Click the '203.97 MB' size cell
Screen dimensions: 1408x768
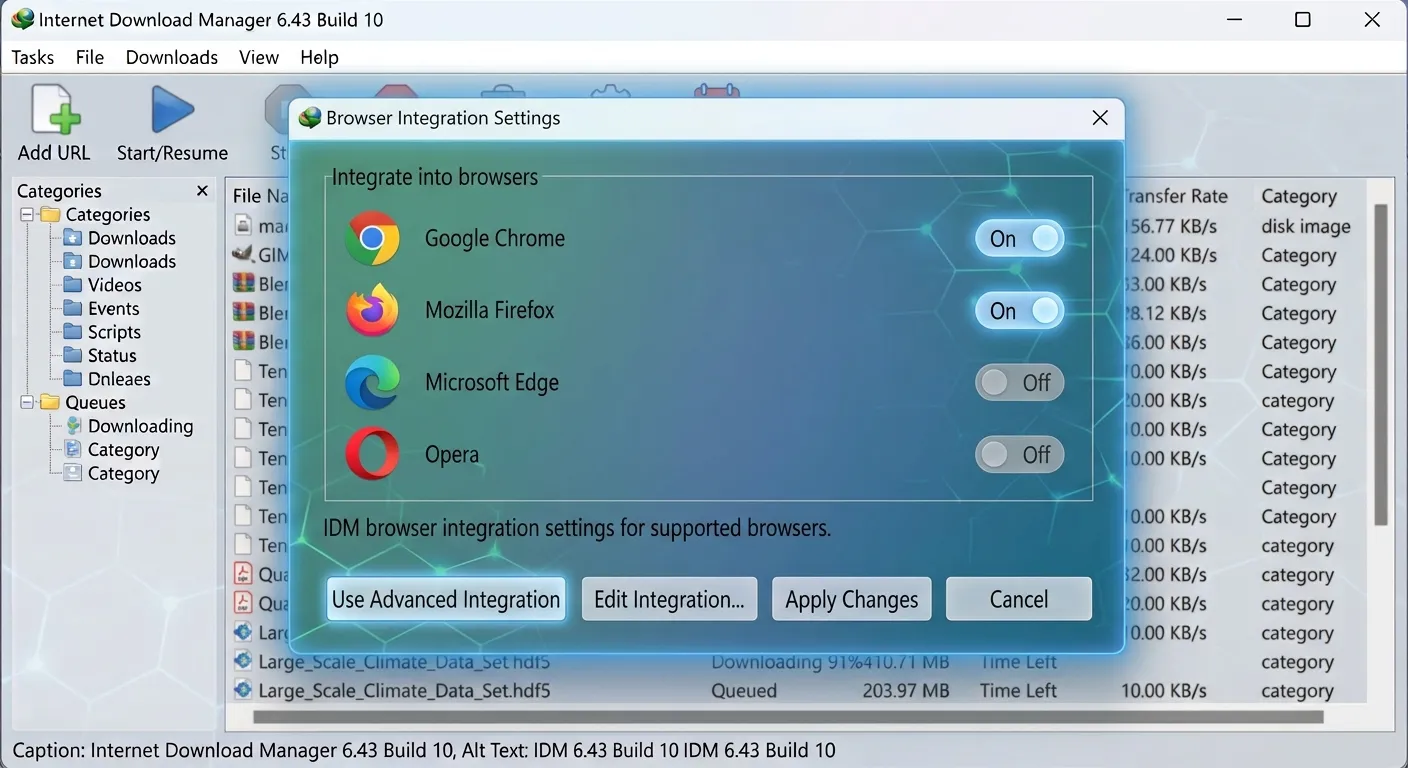pos(906,691)
